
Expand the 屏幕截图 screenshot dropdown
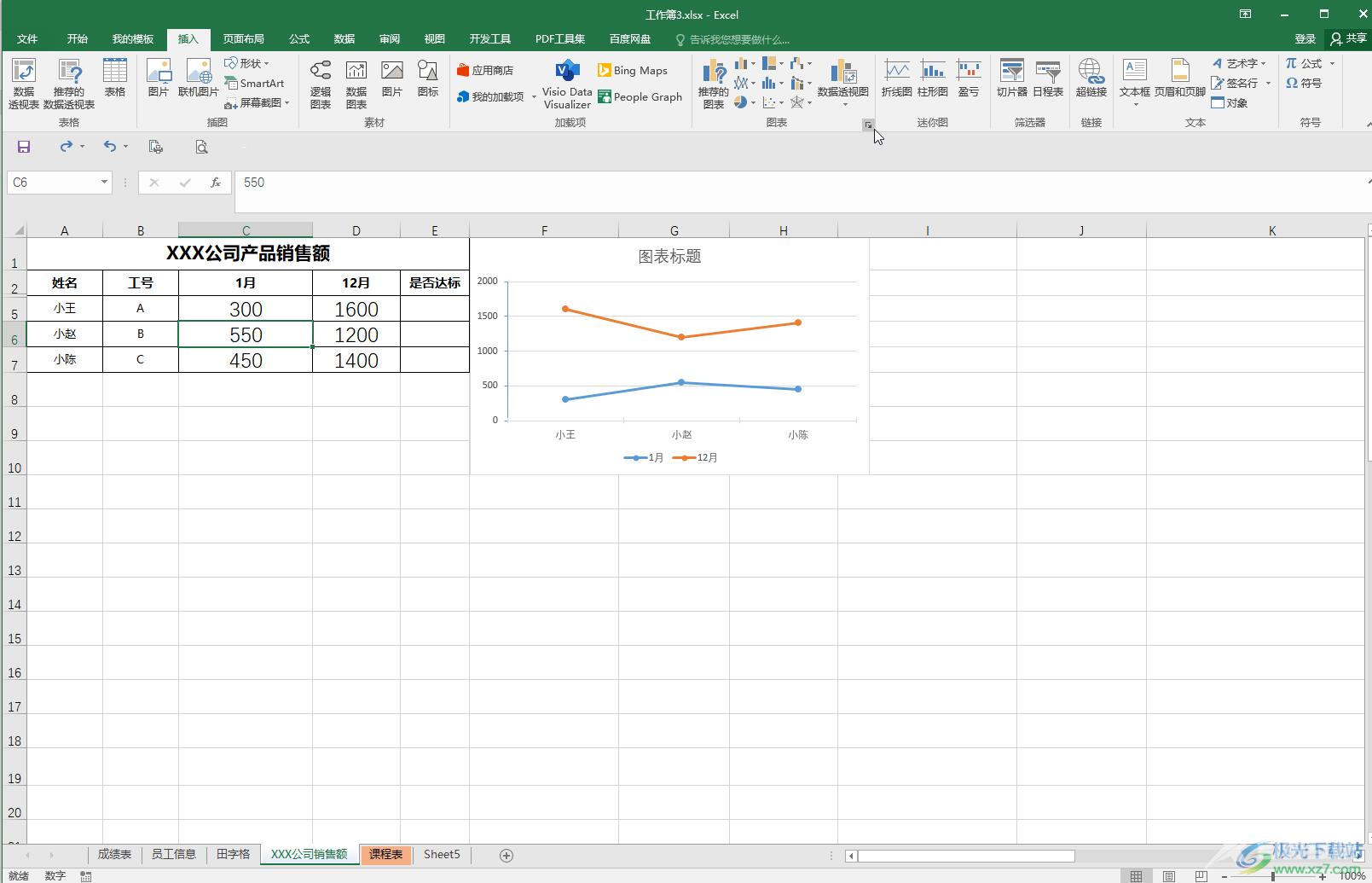tap(258, 102)
